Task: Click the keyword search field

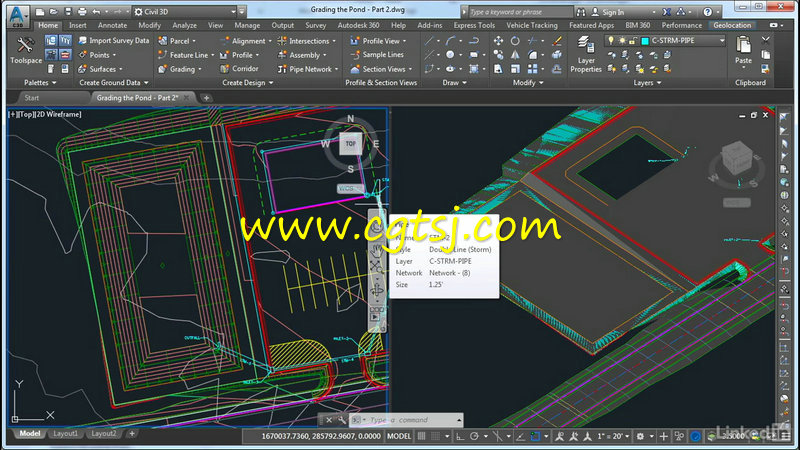Action: (x=518, y=12)
